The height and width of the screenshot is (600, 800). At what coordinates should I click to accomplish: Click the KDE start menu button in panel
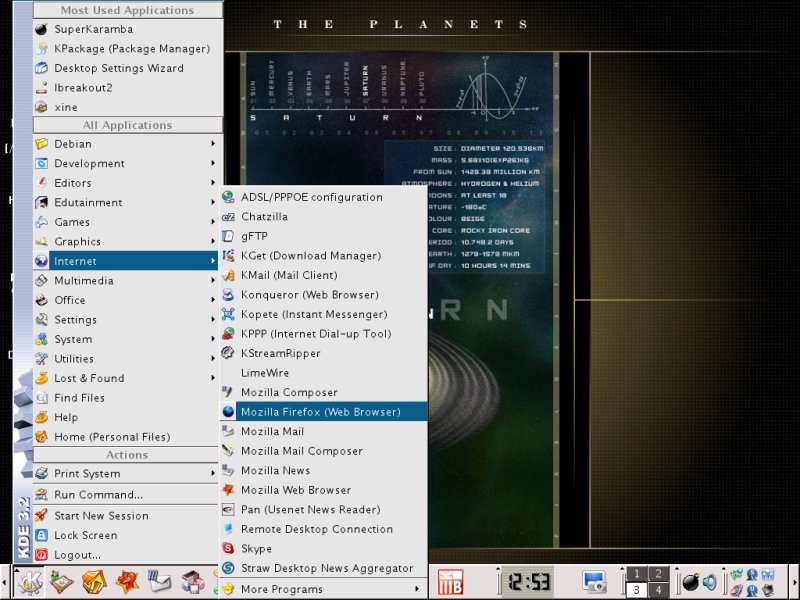(29, 581)
